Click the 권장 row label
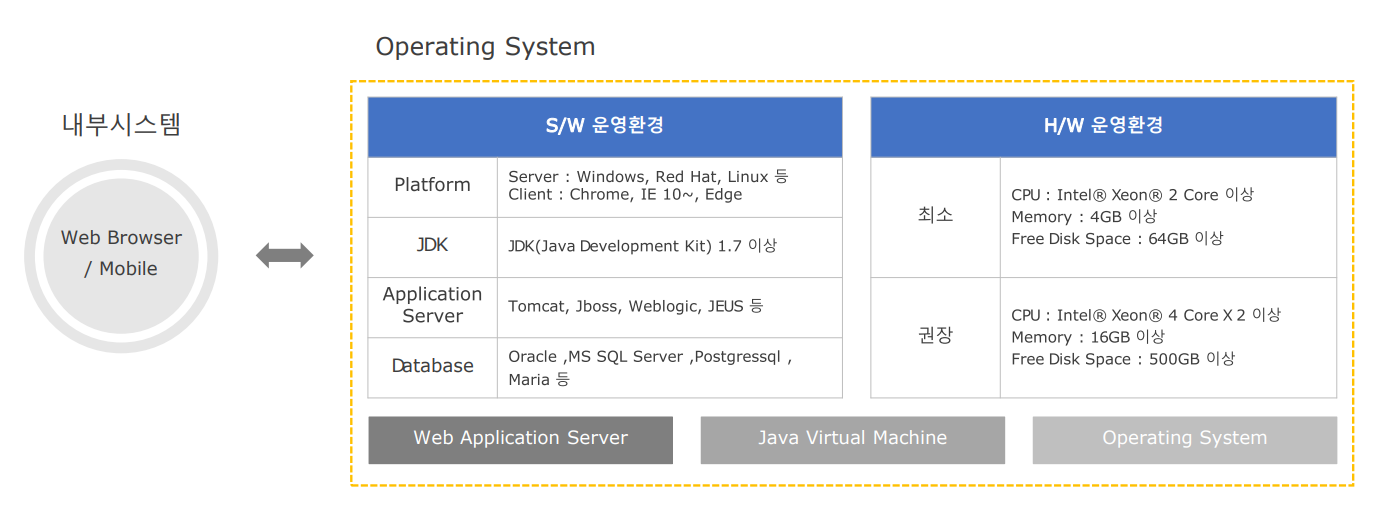1386x515 pixels. pyautogui.click(x=935, y=335)
